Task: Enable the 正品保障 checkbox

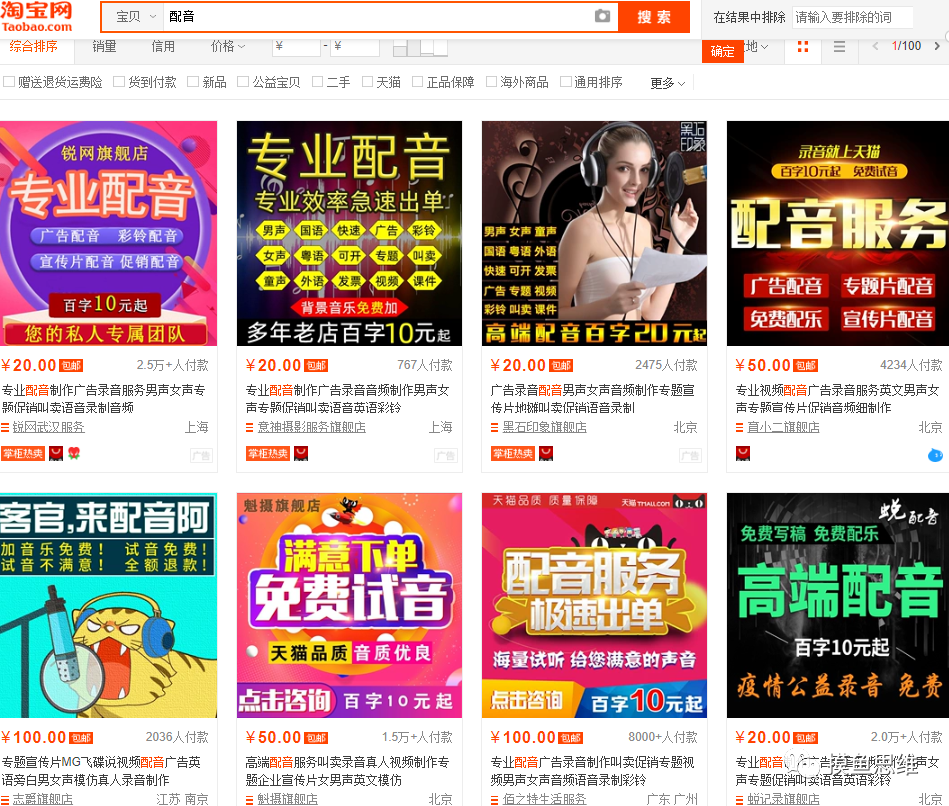Action: click(x=418, y=82)
